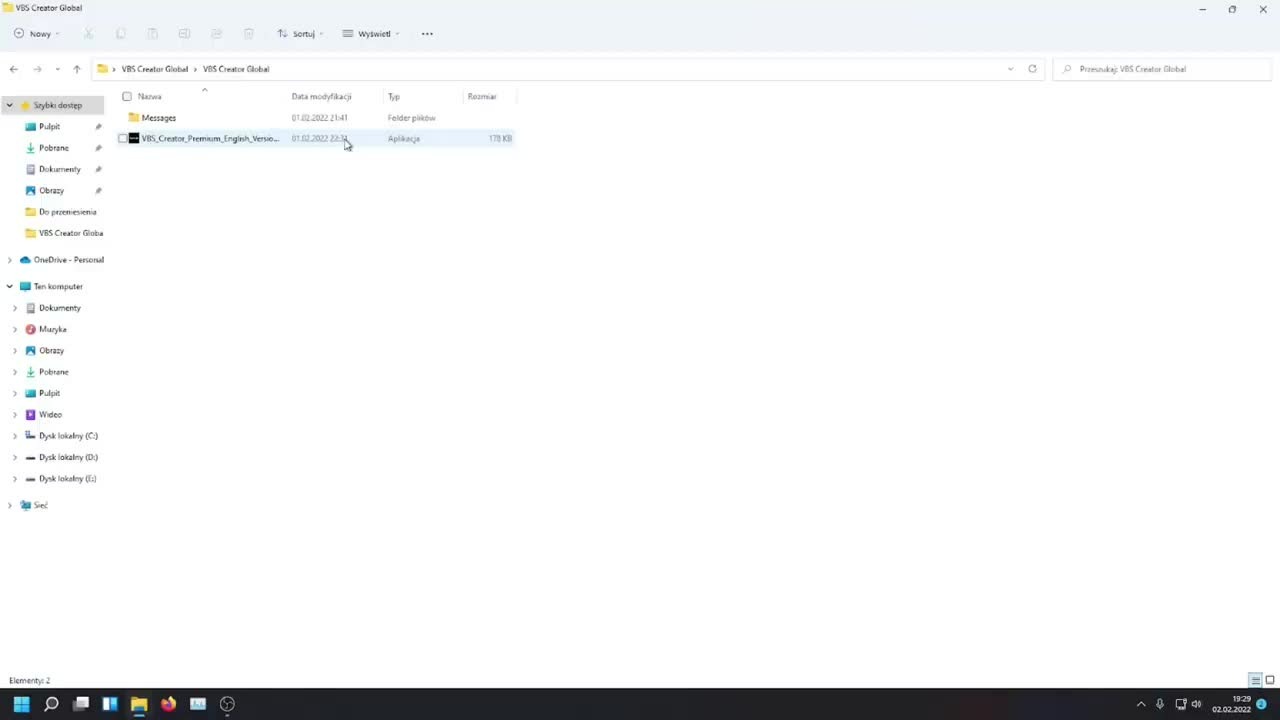This screenshot has height=720, width=1280.
Task: Collapse the Szybki dostęp section
Action: pyautogui.click(x=10, y=105)
